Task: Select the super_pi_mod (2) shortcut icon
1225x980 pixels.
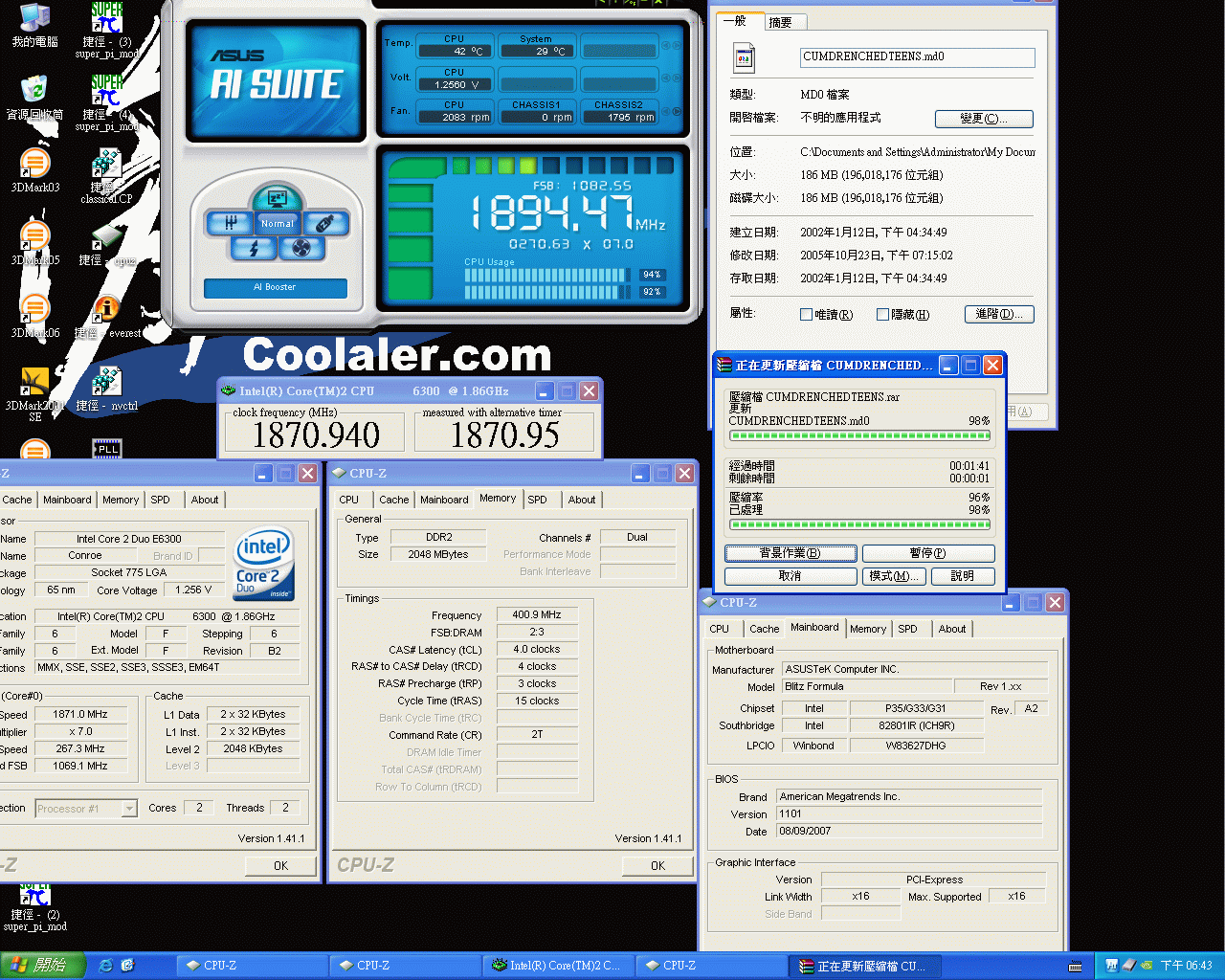Action: (35, 907)
